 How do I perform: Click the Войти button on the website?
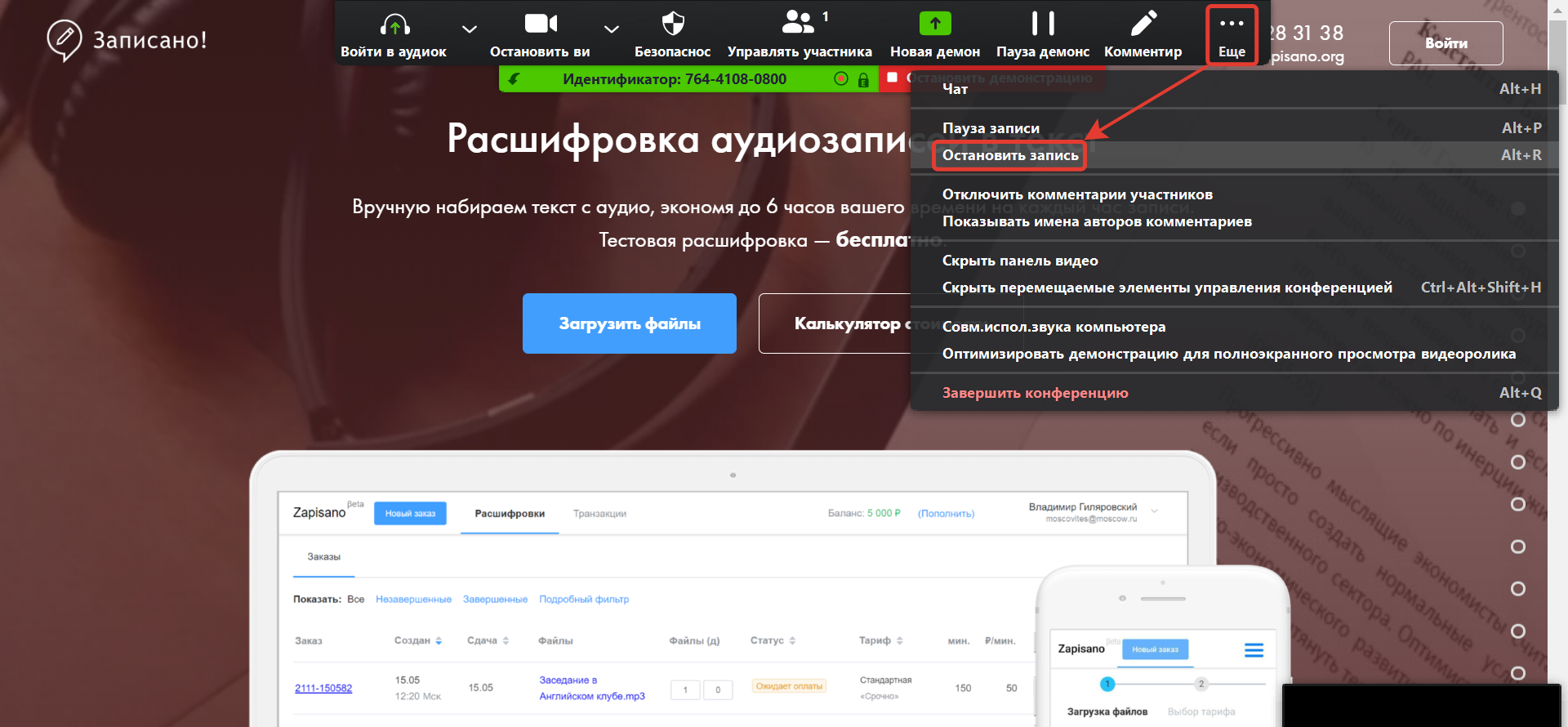coord(1446,43)
